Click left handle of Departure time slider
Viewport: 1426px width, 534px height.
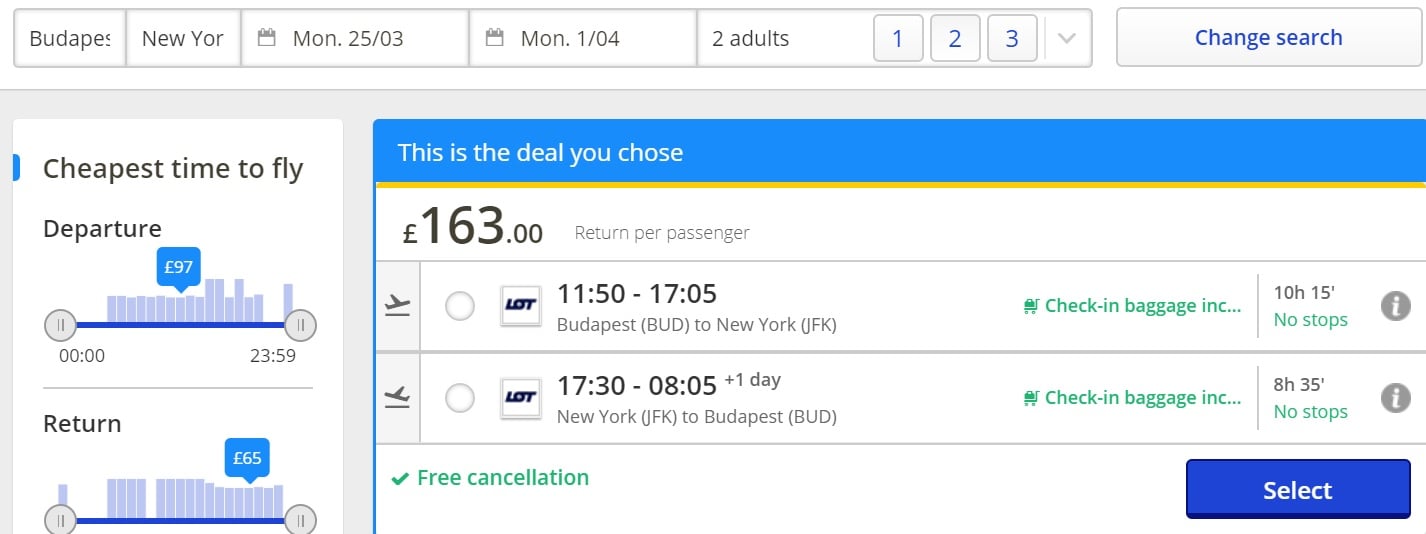click(60, 325)
